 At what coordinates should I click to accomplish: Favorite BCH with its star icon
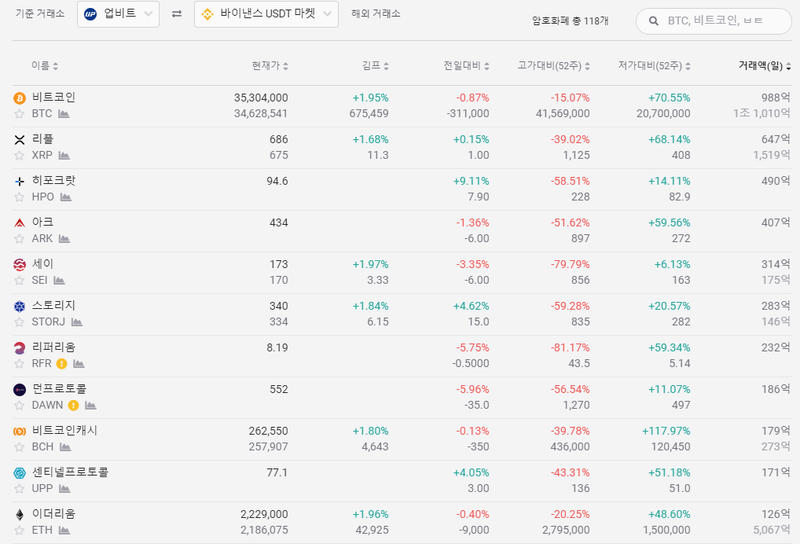[19, 447]
